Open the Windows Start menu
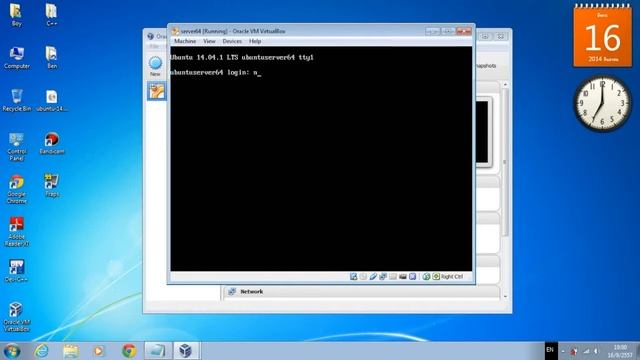 pyautogui.click(x=11, y=351)
